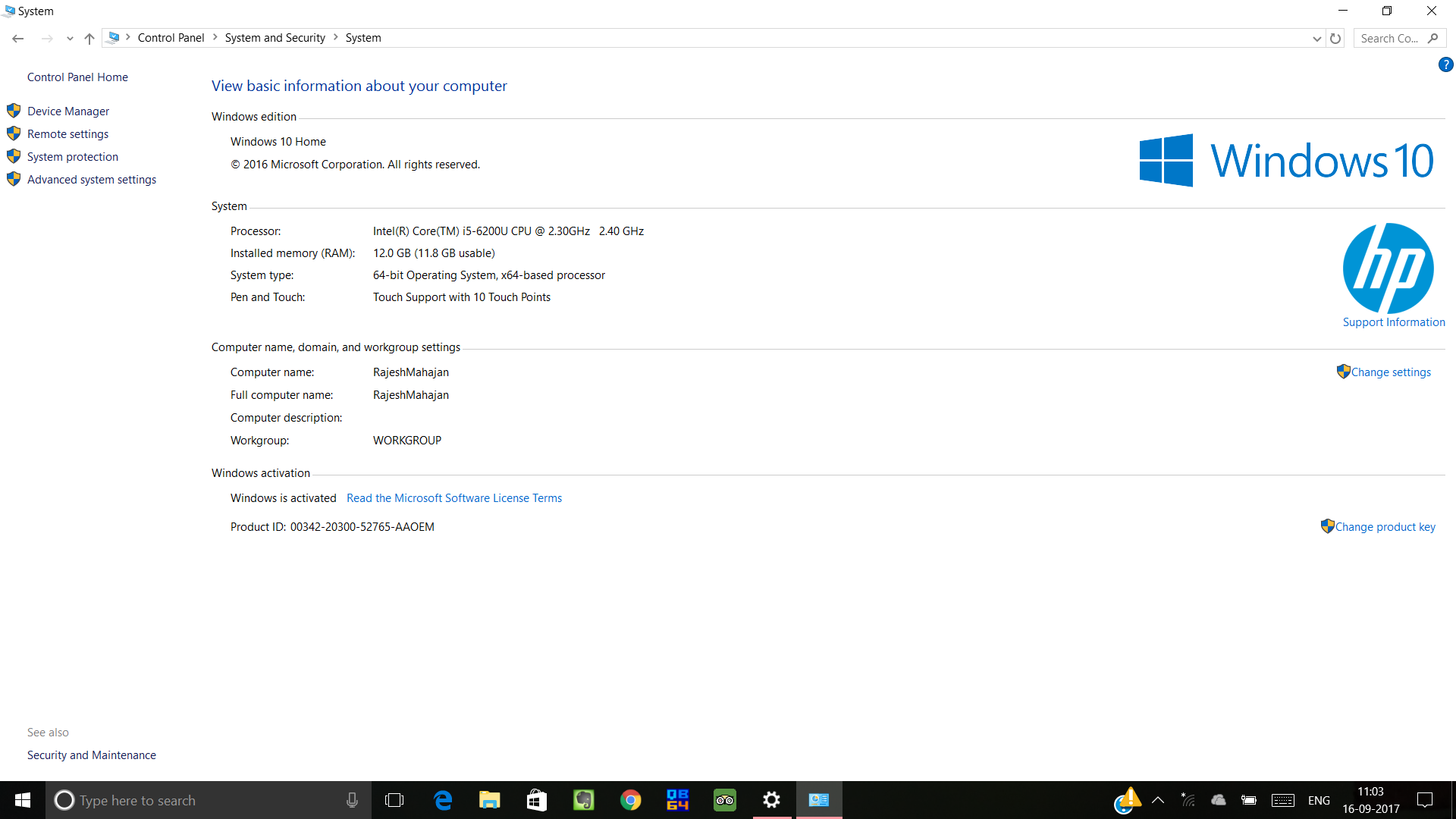Read the Microsoft Software License Terms
The image size is (1456, 819).
tap(454, 498)
